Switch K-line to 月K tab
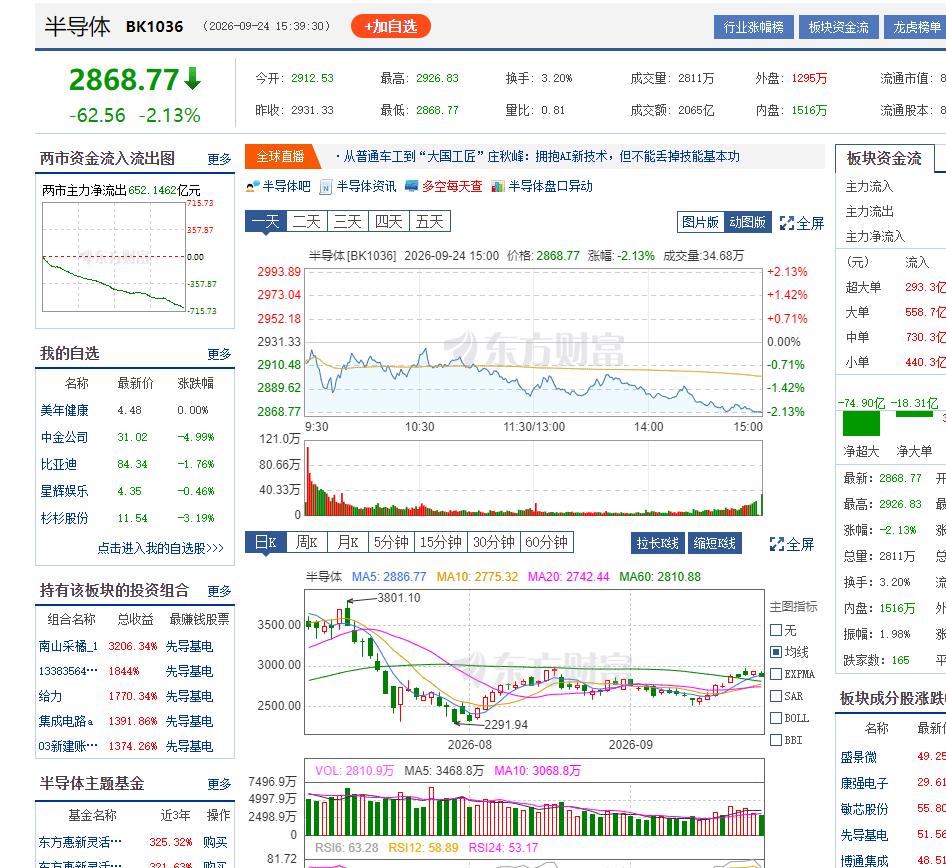Screen dimensions: 946x868 click(348, 542)
